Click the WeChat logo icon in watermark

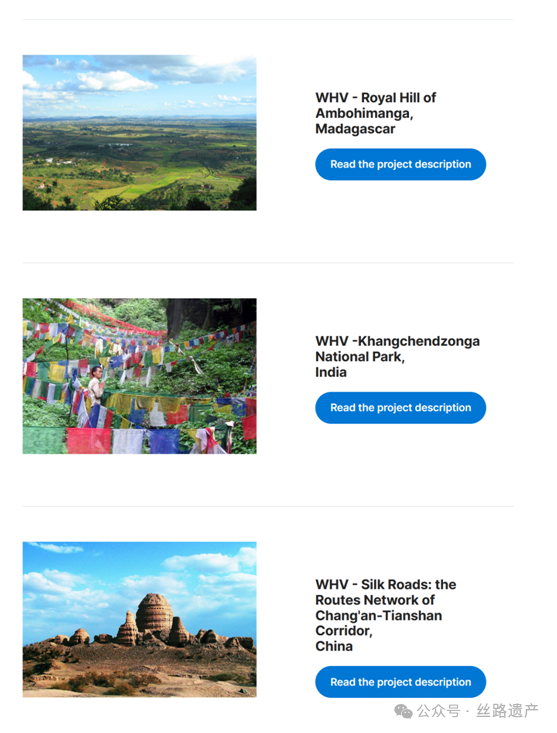403,711
